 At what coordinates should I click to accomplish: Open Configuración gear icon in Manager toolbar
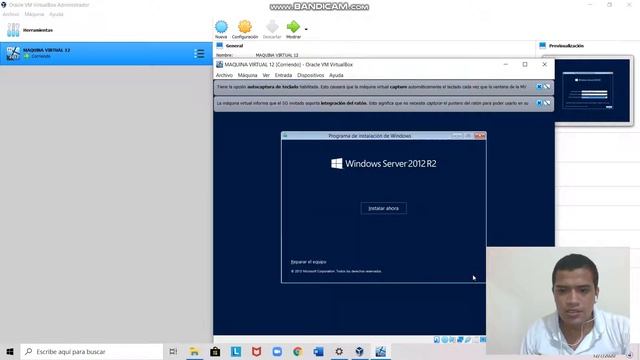245,27
